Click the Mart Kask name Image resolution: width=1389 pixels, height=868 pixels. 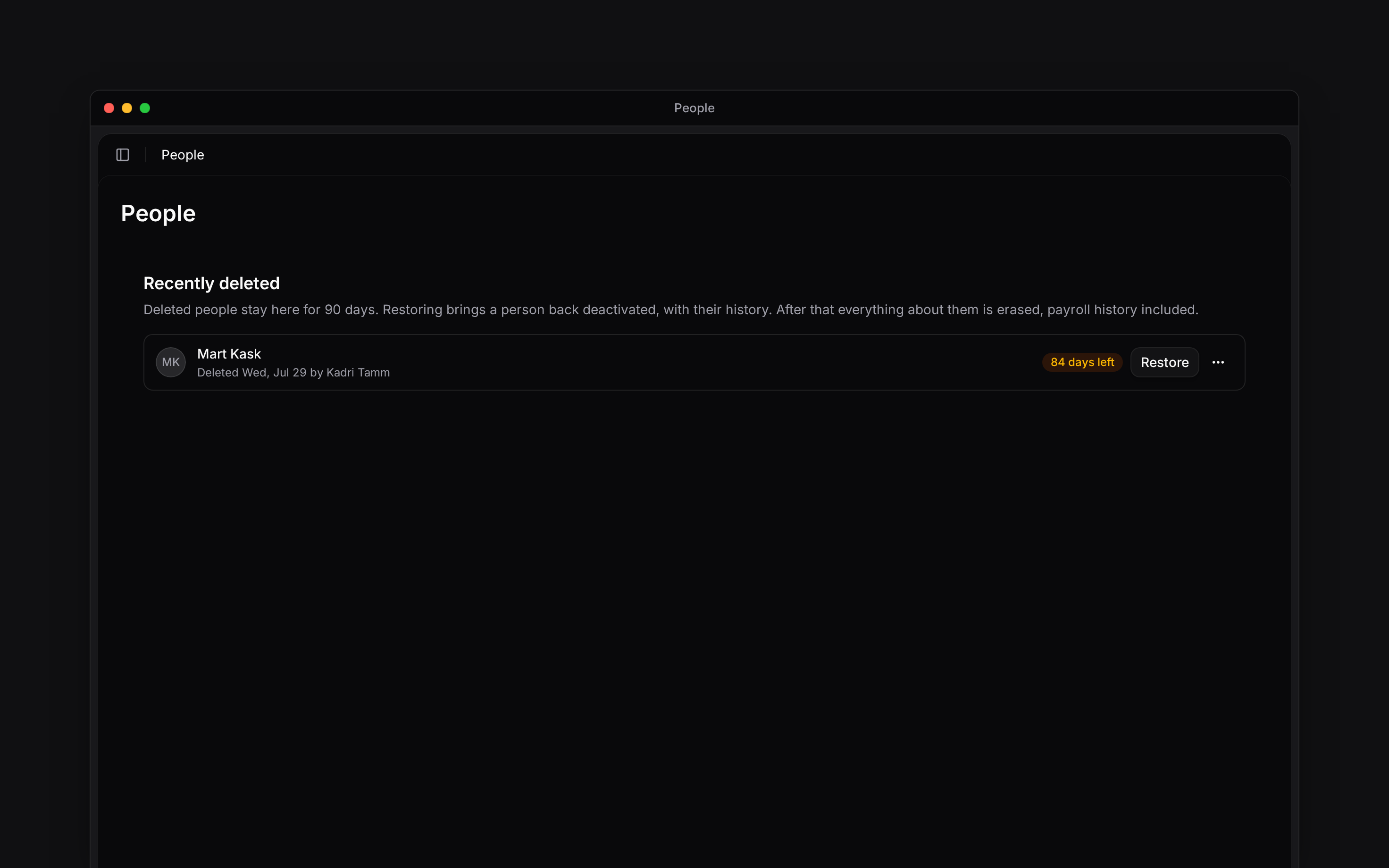point(229,354)
